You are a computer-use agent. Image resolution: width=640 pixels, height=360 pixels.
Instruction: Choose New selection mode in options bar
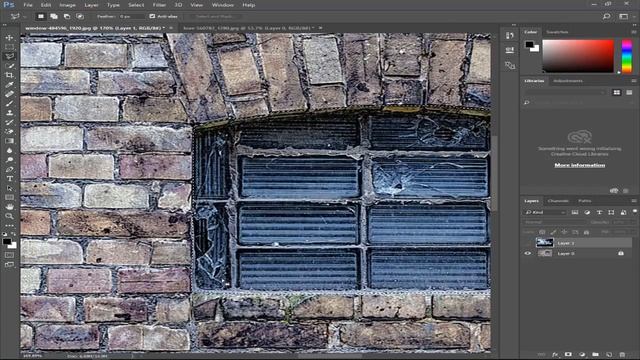41,16
